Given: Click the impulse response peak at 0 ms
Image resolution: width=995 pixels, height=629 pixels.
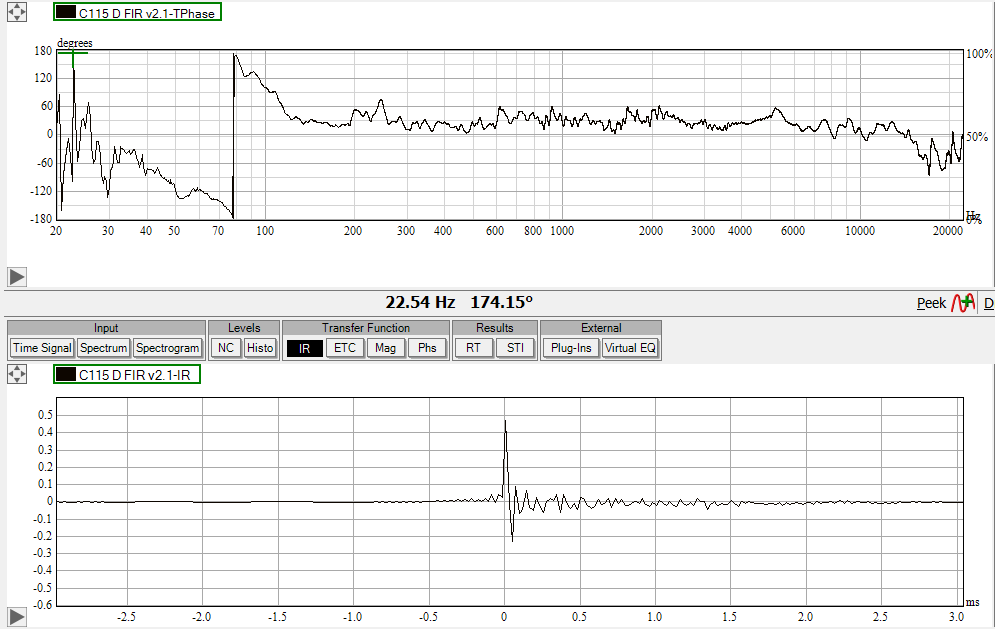Looking at the screenshot, I should click(x=505, y=421).
